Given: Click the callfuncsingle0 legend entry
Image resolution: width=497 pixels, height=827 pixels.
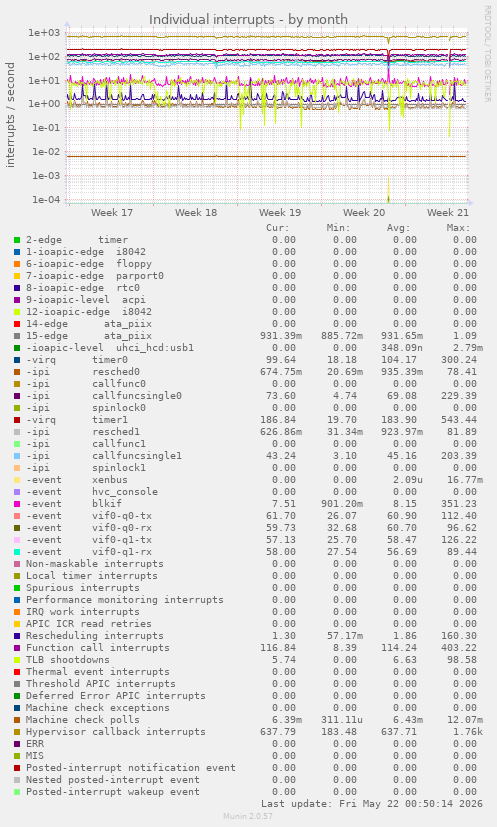Looking at the screenshot, I should (x=137, y=396).
